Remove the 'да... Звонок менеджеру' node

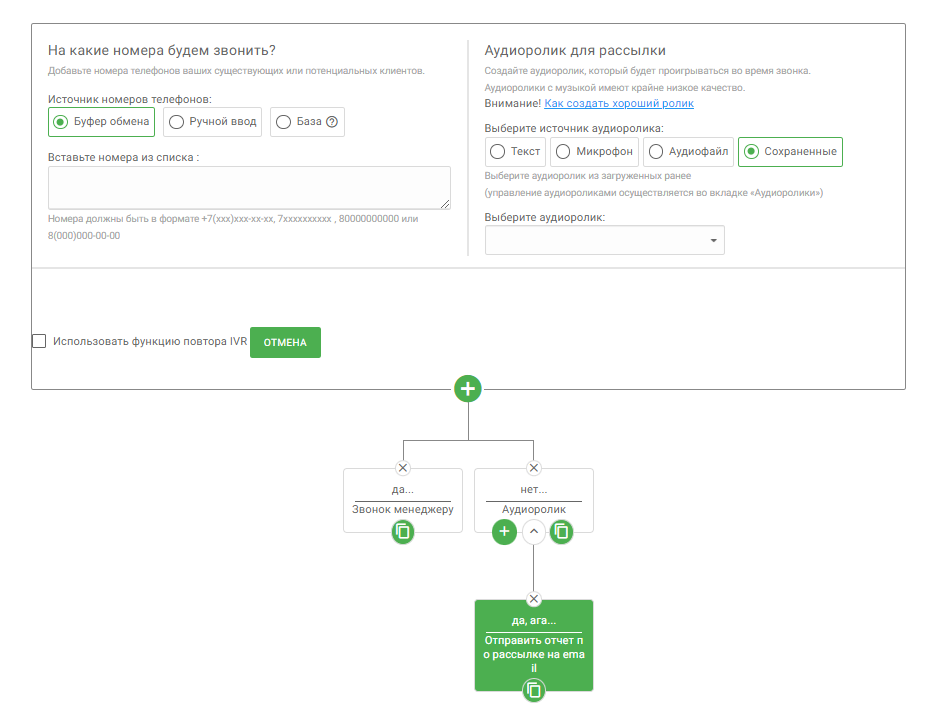pos(403,468)
